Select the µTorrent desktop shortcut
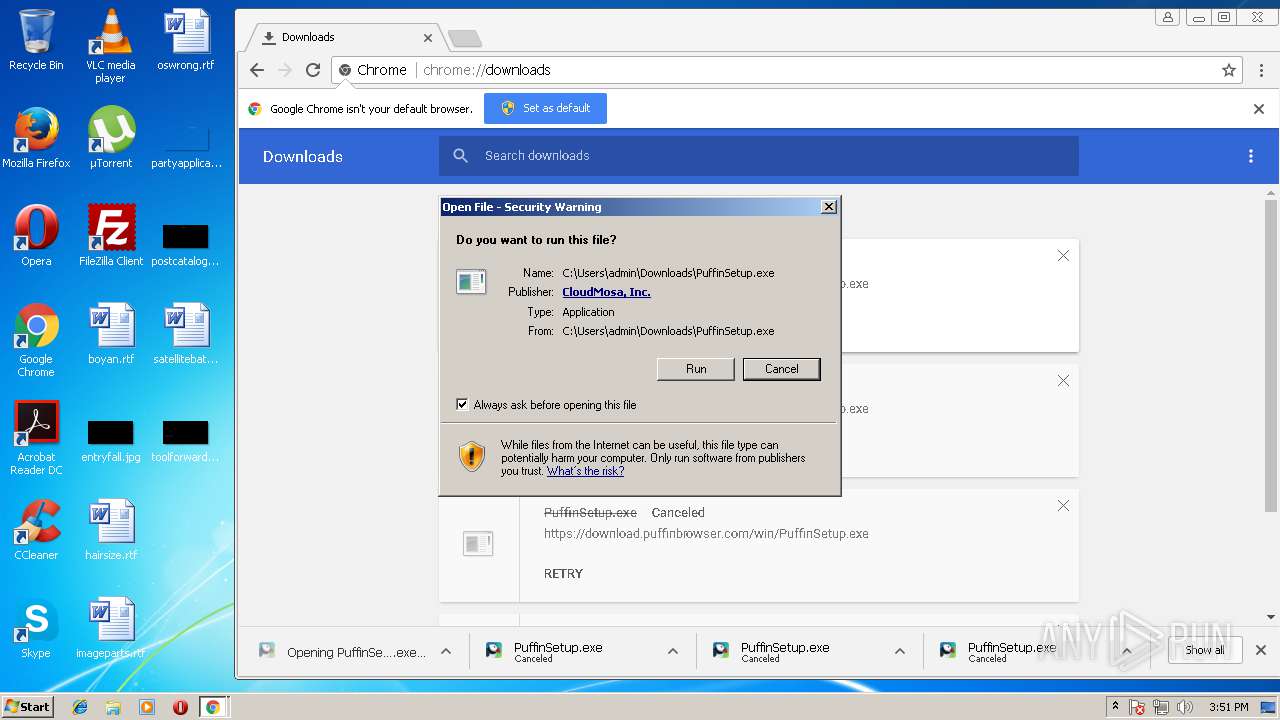This screenshot has width=1280, height=720. (110, 138)
